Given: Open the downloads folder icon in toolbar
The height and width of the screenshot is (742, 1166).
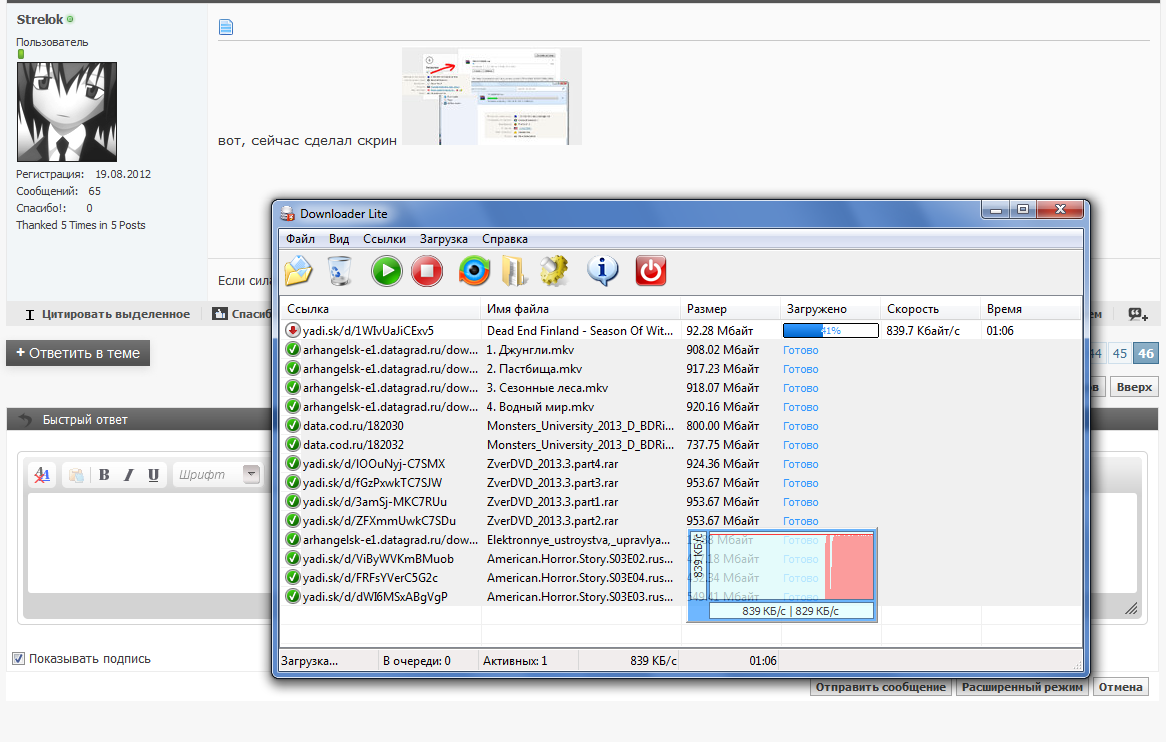Looking at the screenshot, I should click(514, 271).
